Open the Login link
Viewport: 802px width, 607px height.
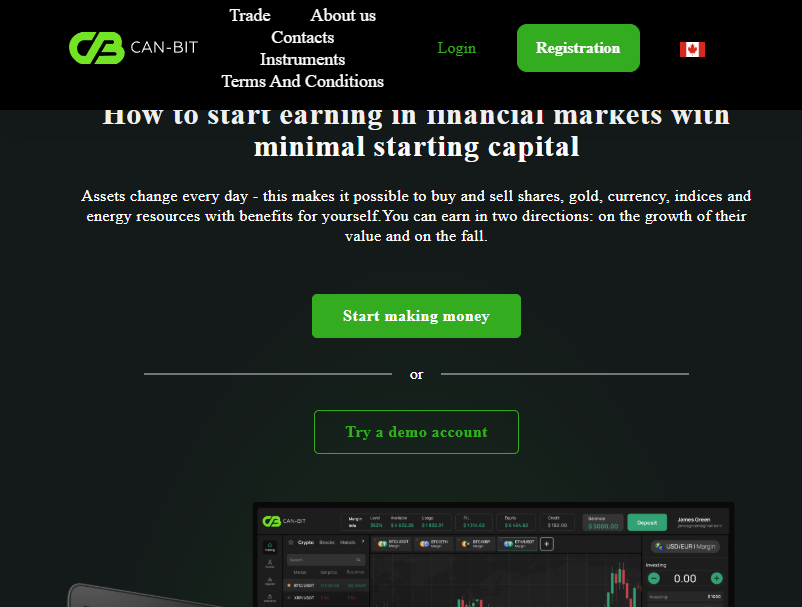pyautogui.click(x=456, y=48)
